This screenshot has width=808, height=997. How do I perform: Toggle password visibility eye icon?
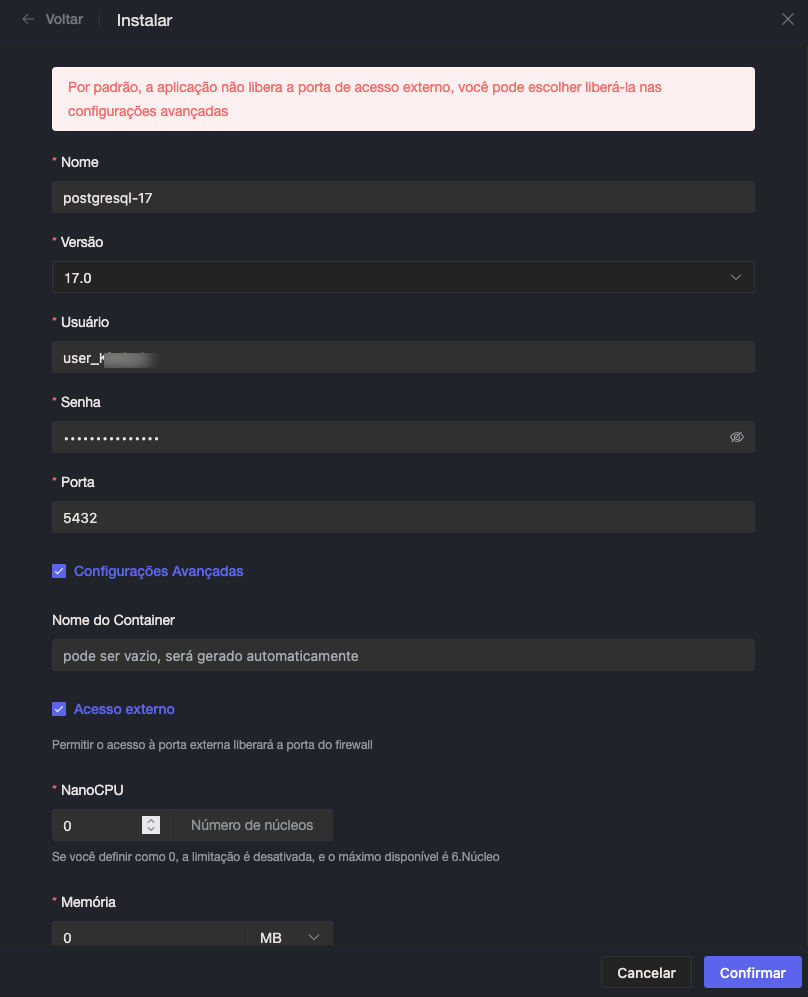(x=737, y=437)
